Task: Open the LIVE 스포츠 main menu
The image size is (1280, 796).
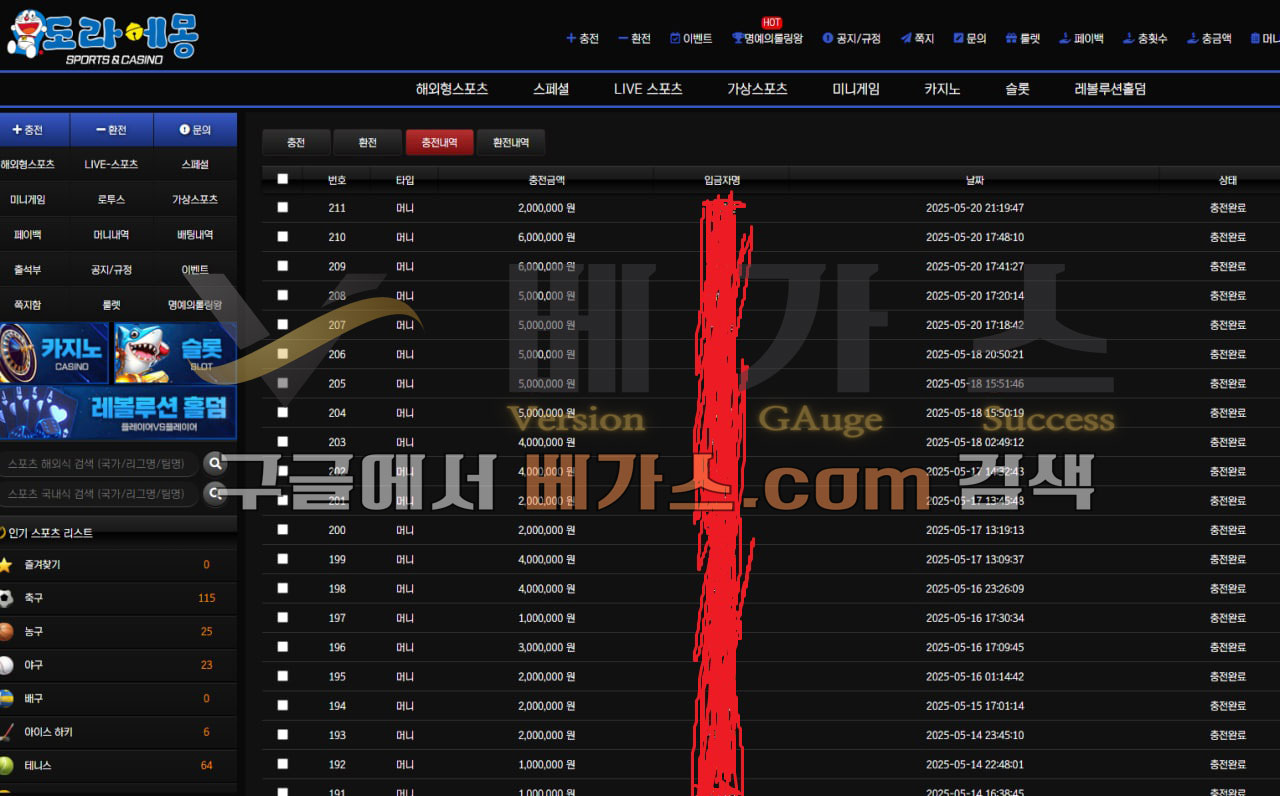Action: point(648,89)
